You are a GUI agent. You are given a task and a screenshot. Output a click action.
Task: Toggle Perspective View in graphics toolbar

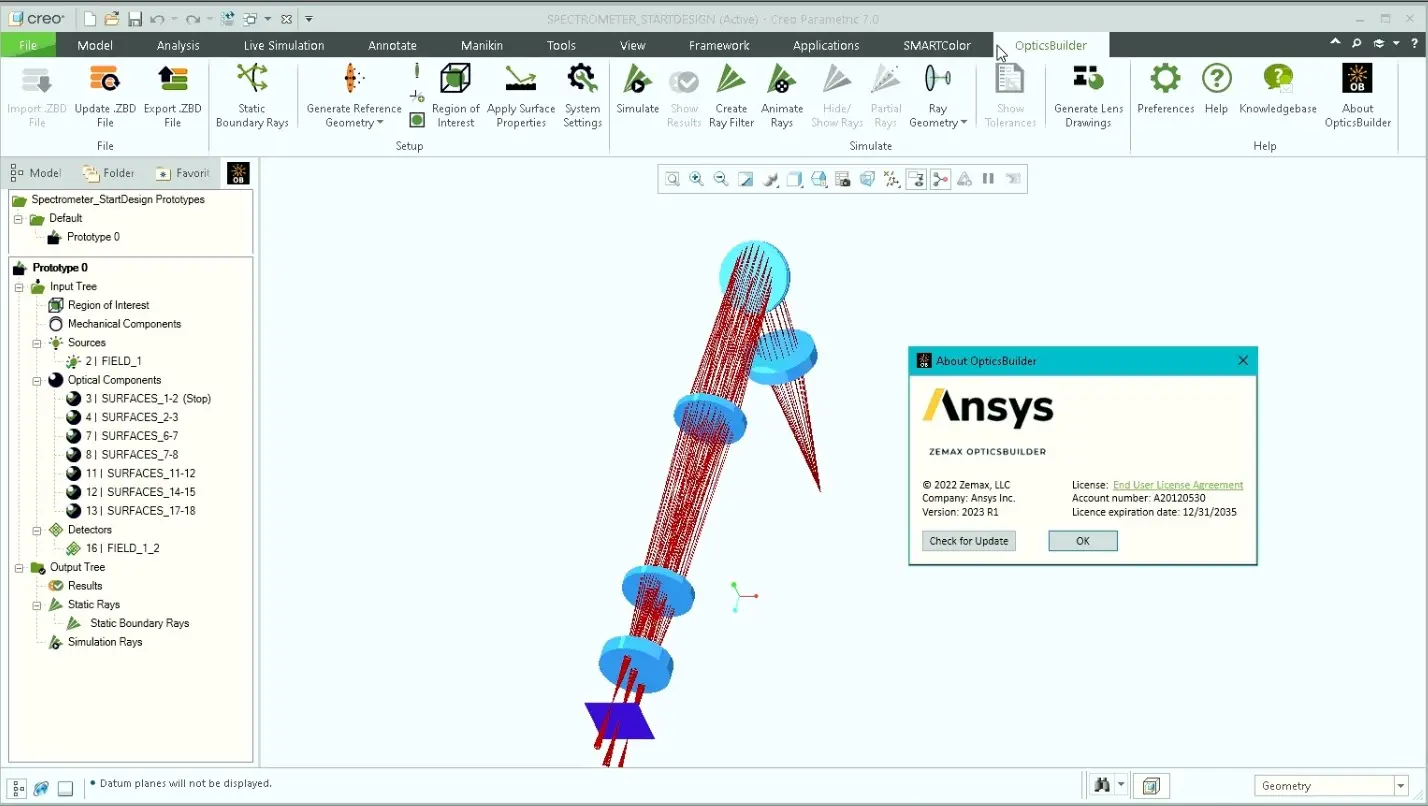(x=867, y=179)
